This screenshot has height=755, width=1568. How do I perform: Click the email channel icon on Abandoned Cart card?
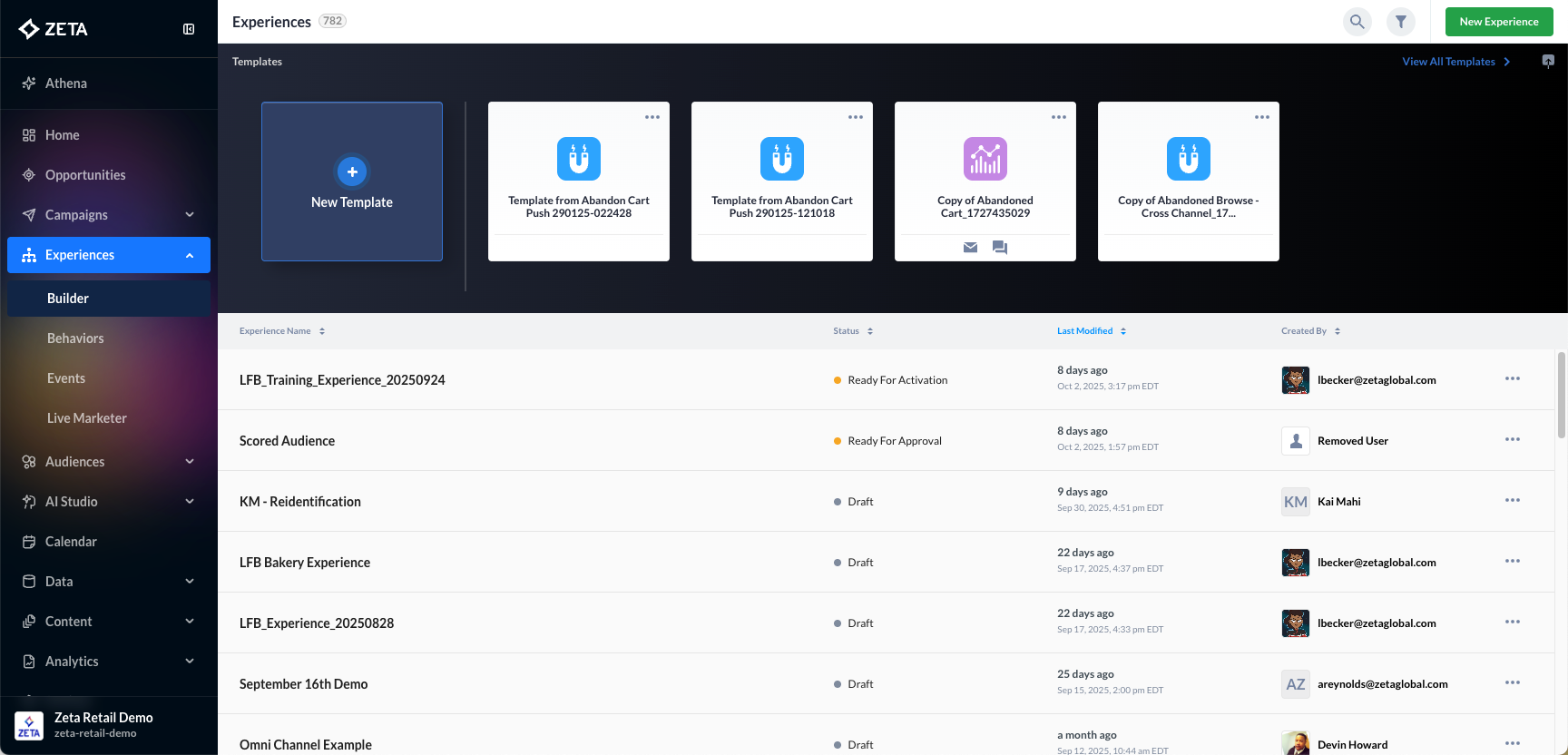[970, 248]
